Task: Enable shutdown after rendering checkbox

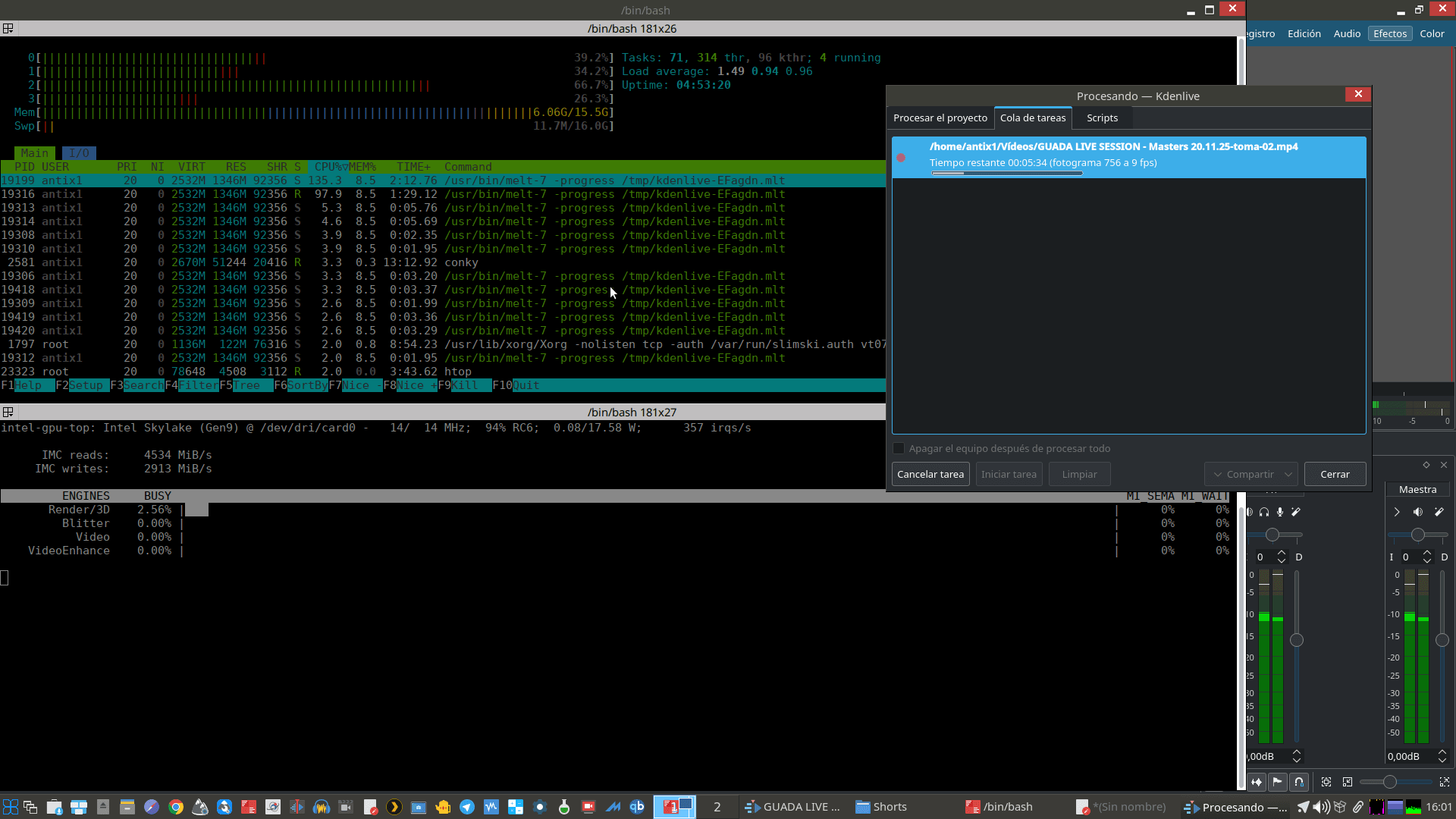Action: pos(899,449)
